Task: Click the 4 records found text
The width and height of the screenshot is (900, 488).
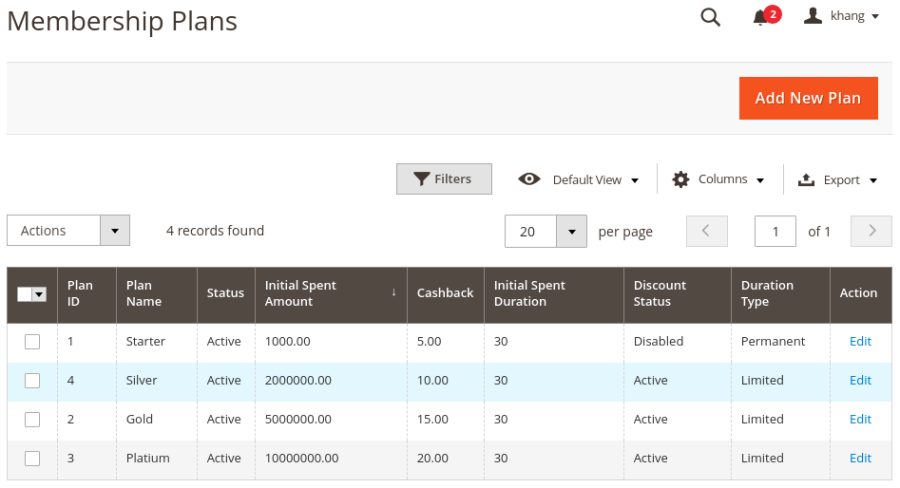Action: [215, 231]
